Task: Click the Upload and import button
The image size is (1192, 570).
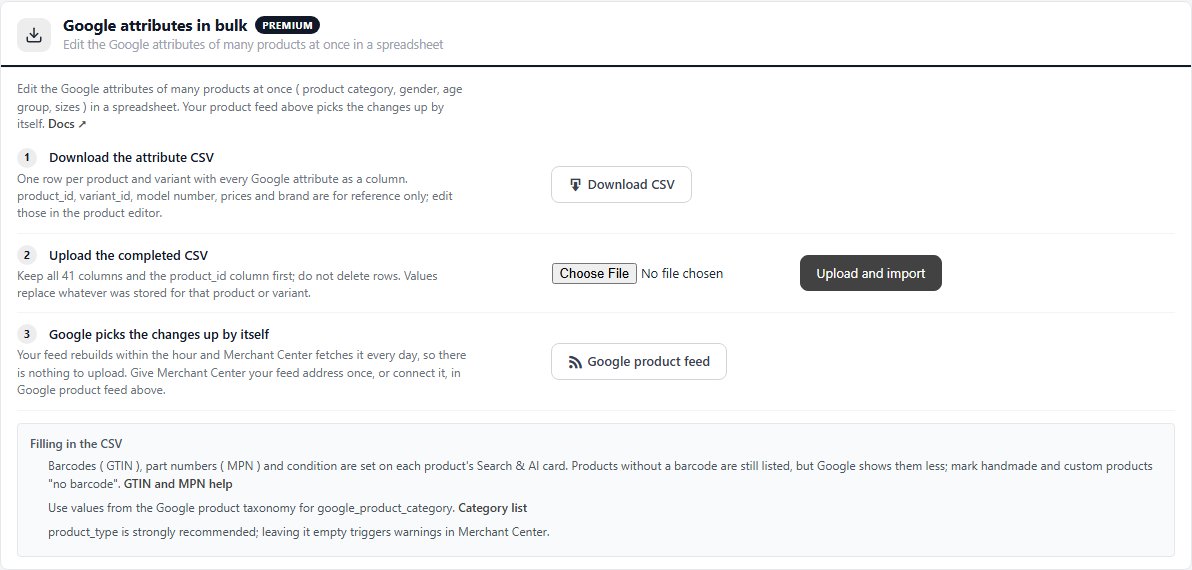Action: click(x=870, y=273)
